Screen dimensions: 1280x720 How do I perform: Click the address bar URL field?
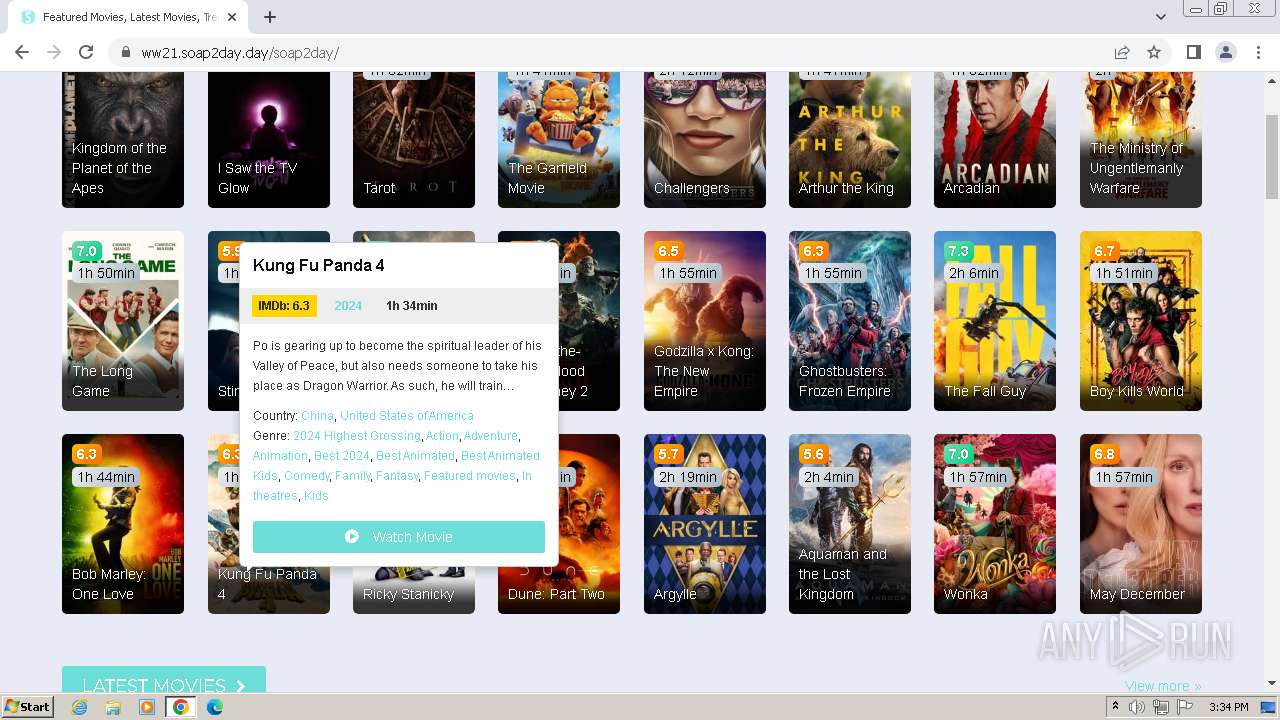coord(620,53)
